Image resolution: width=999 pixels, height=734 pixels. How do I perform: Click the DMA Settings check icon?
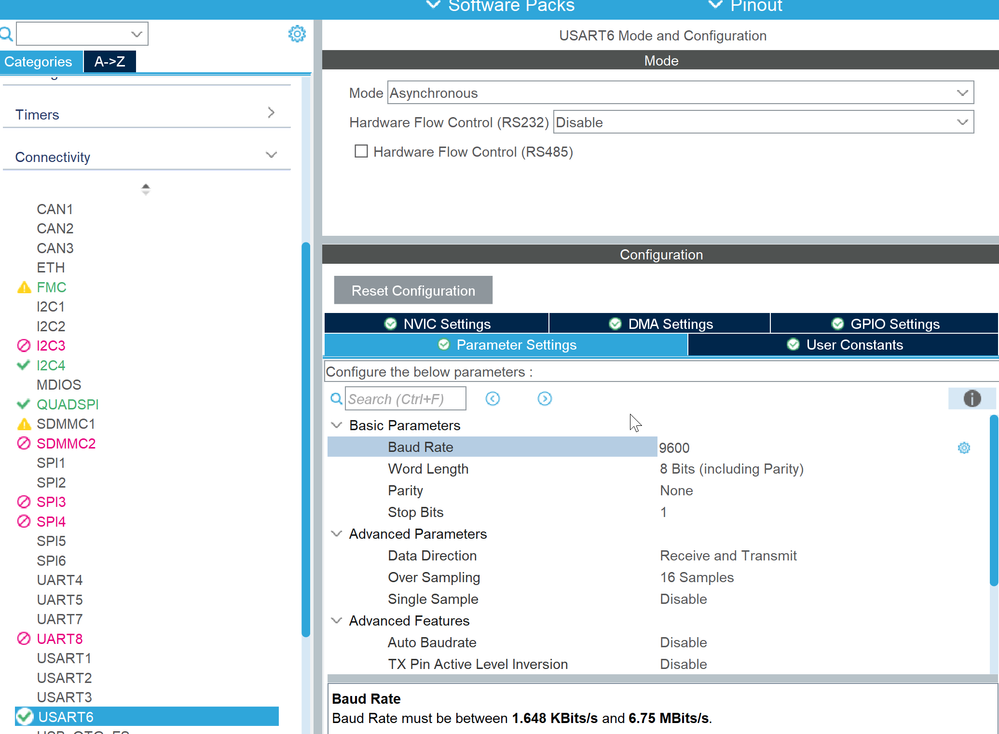click(x=615, y=324)
